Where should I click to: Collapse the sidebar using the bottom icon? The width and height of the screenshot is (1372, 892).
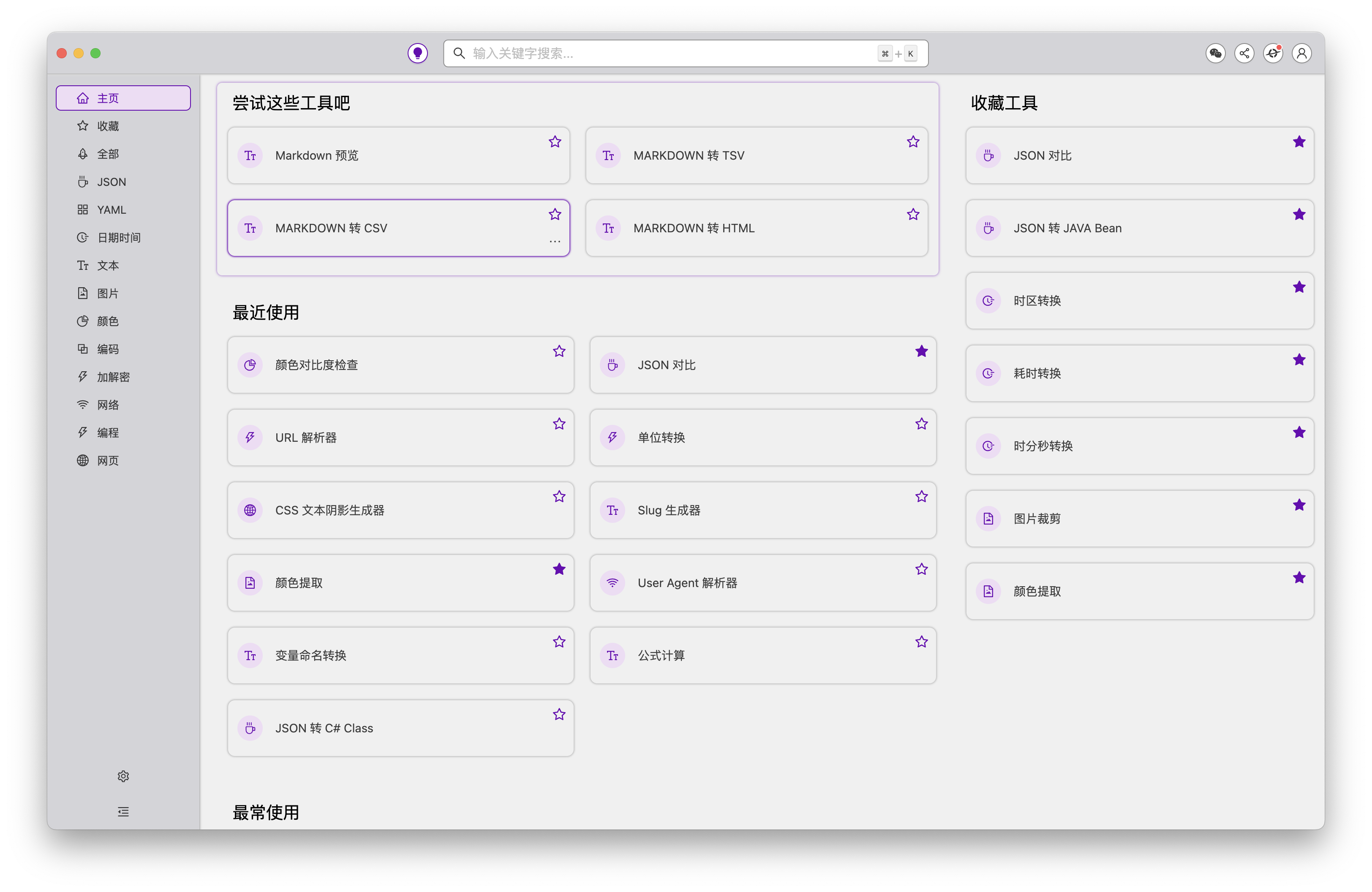(x=123, y=811)
